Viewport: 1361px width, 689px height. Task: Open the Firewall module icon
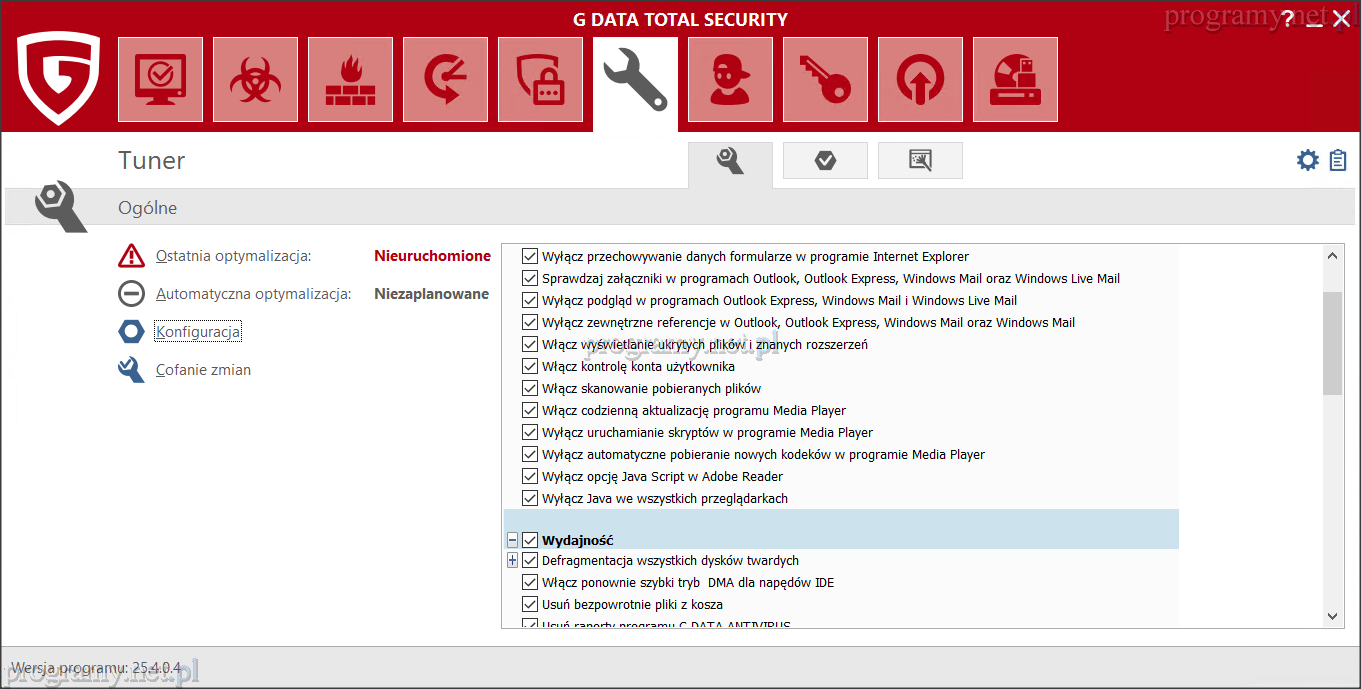(x=350, y=80)
